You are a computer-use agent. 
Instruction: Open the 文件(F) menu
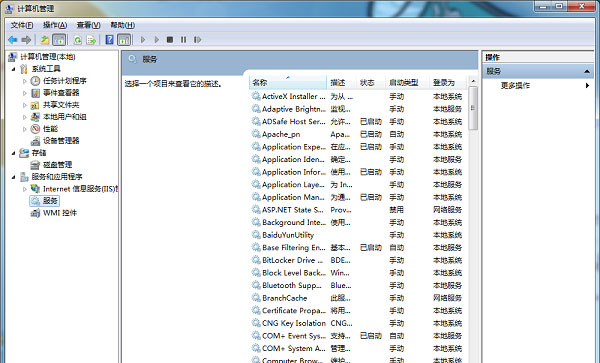coord(22,25)
